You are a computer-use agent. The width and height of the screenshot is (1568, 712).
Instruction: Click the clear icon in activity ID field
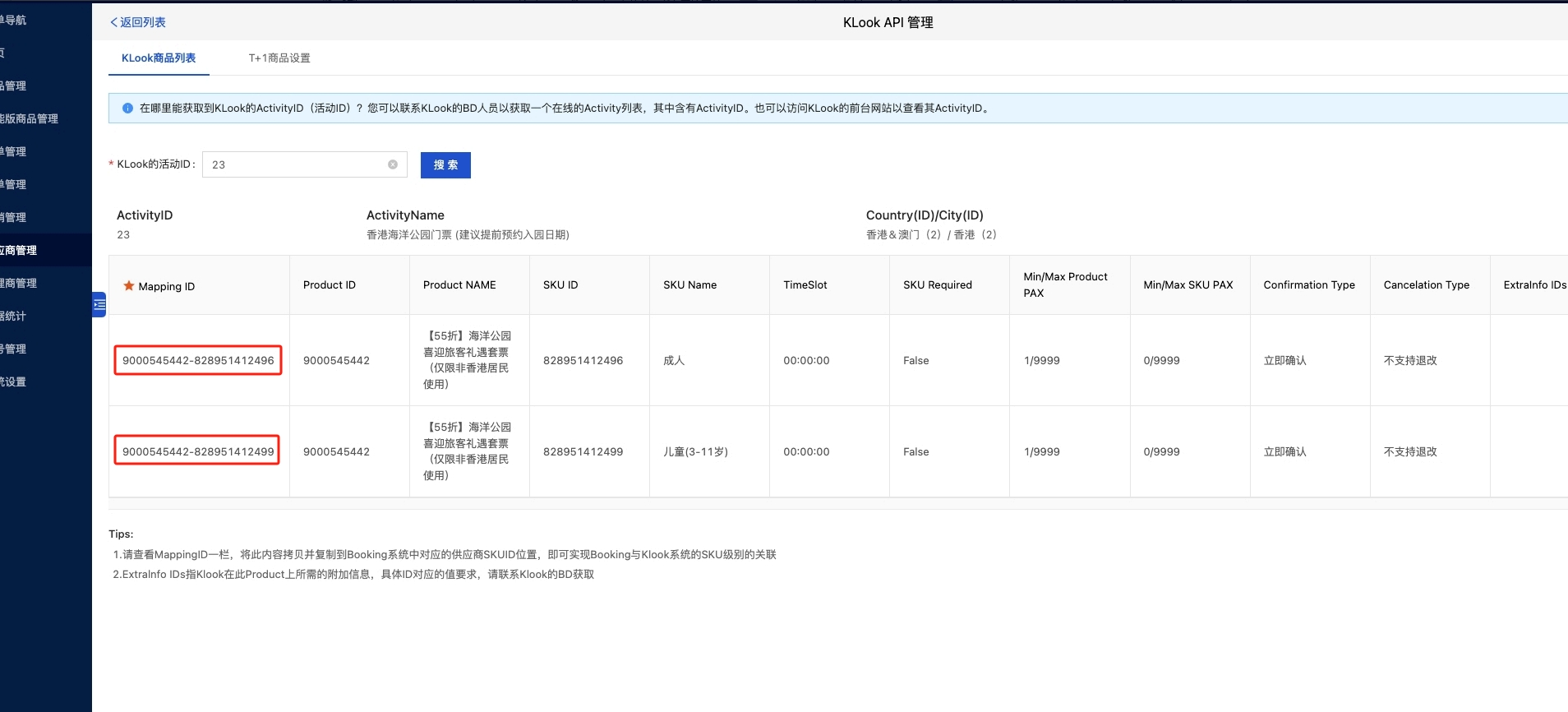pos(393,164)
